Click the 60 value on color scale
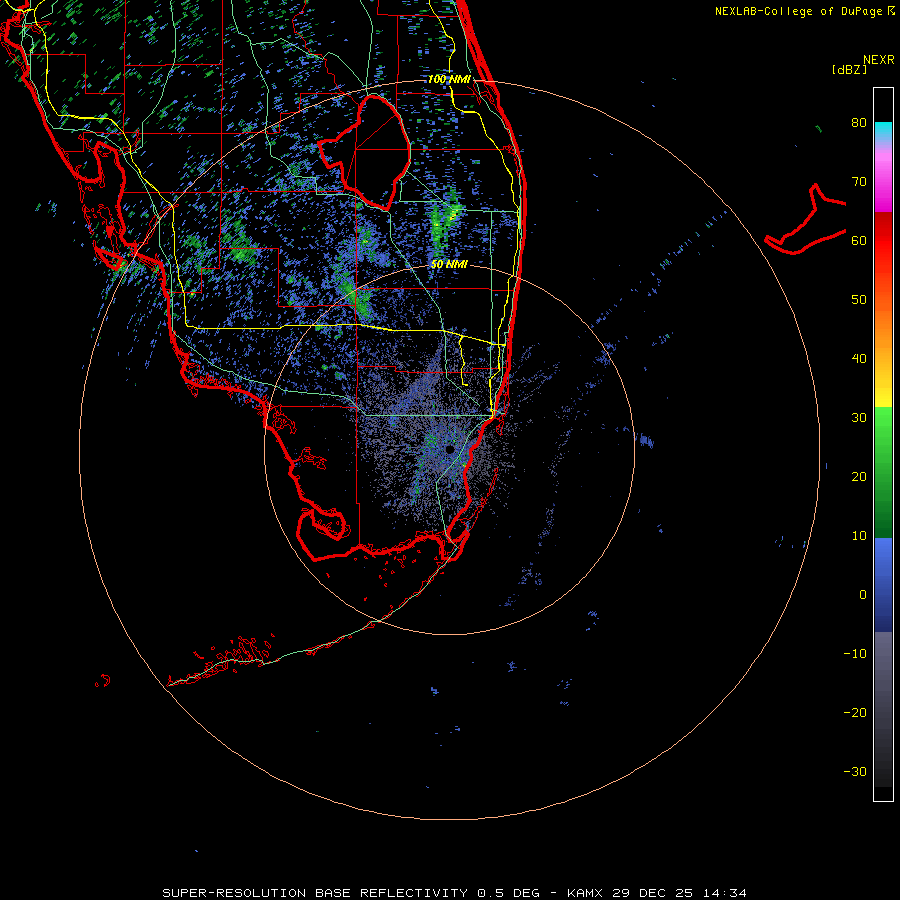 pyautogui.click(x=859, y=240)
